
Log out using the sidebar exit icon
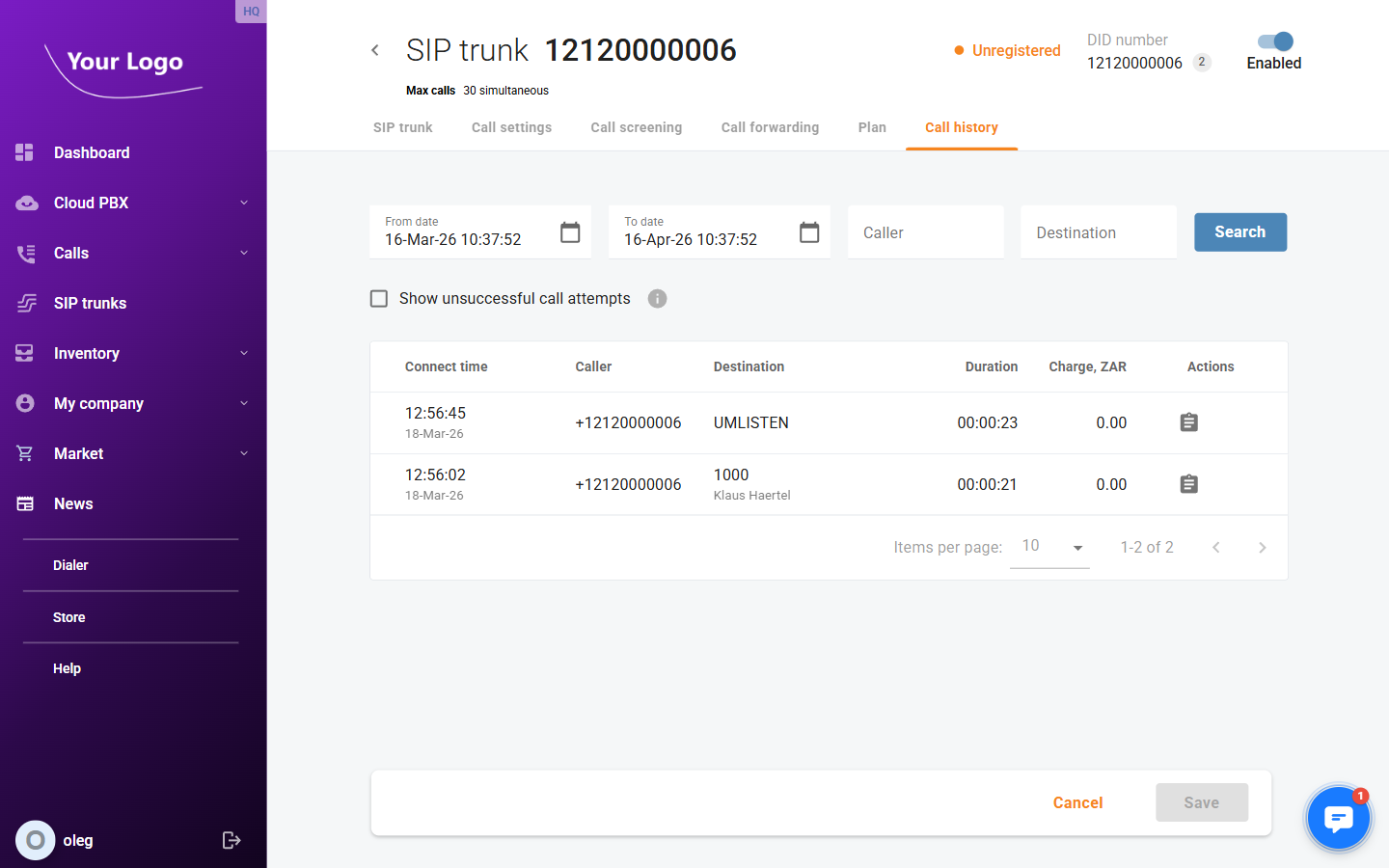pyautogui.click(x=231, y=840)
